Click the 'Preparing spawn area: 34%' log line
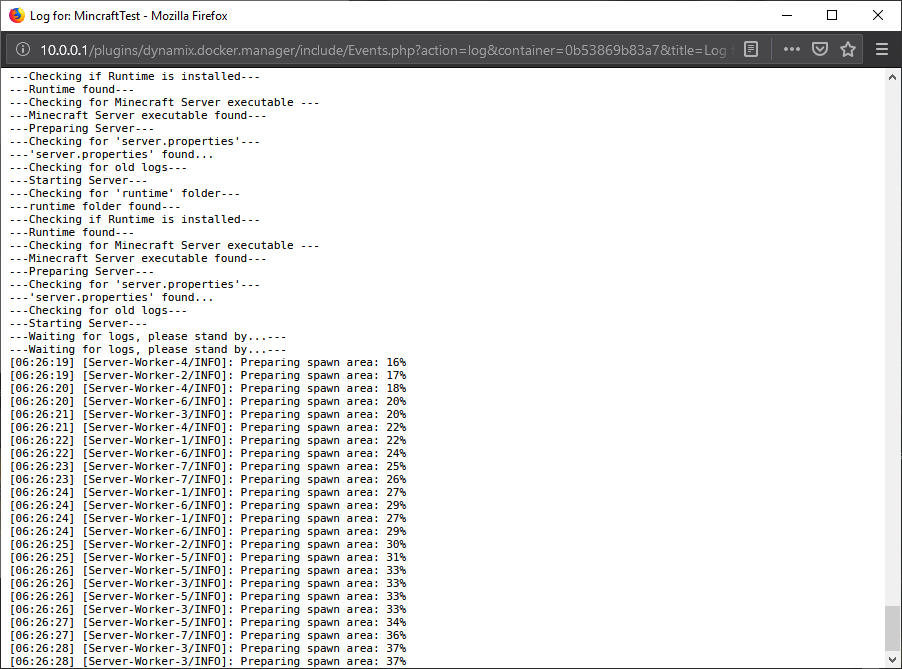The height and width of the screenshot is (669, 902). [x=208, y=622]
